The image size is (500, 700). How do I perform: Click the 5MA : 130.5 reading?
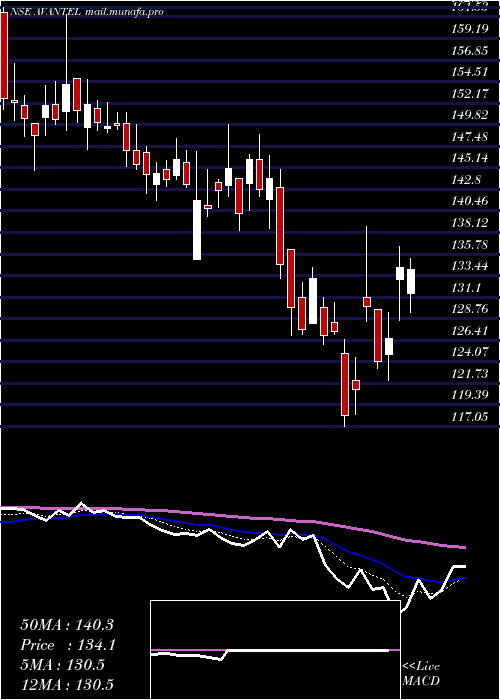tap(62, 665)
